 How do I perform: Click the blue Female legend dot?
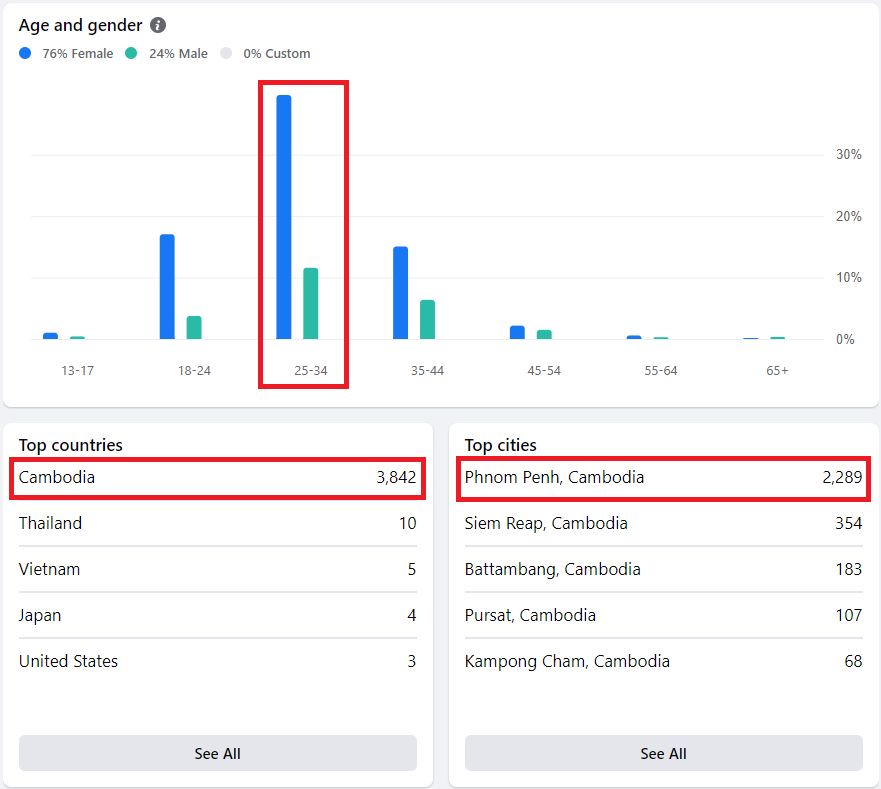[x=25, y=53]
